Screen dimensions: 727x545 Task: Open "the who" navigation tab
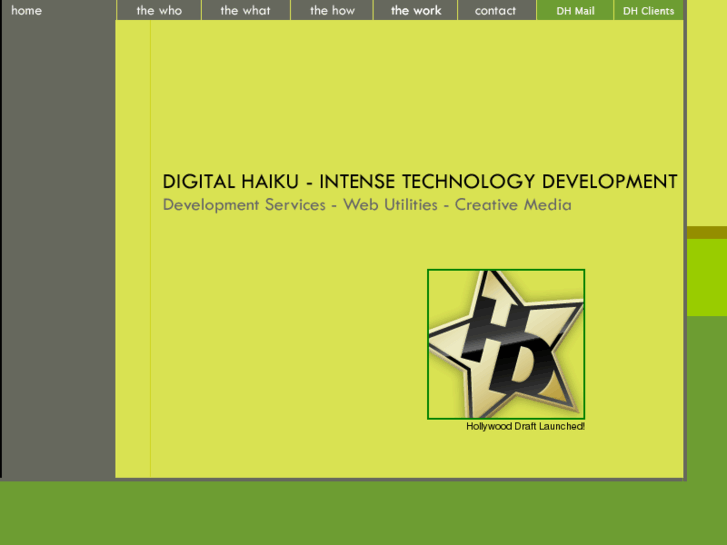coord(159,10)
